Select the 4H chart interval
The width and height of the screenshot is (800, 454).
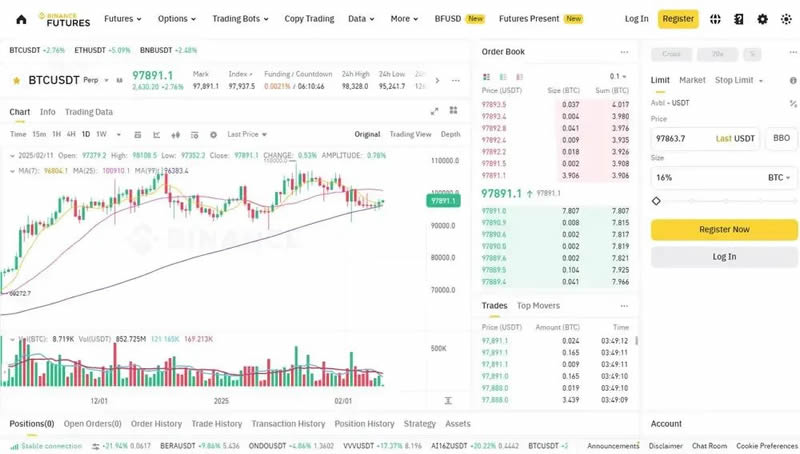click(71, 134)
